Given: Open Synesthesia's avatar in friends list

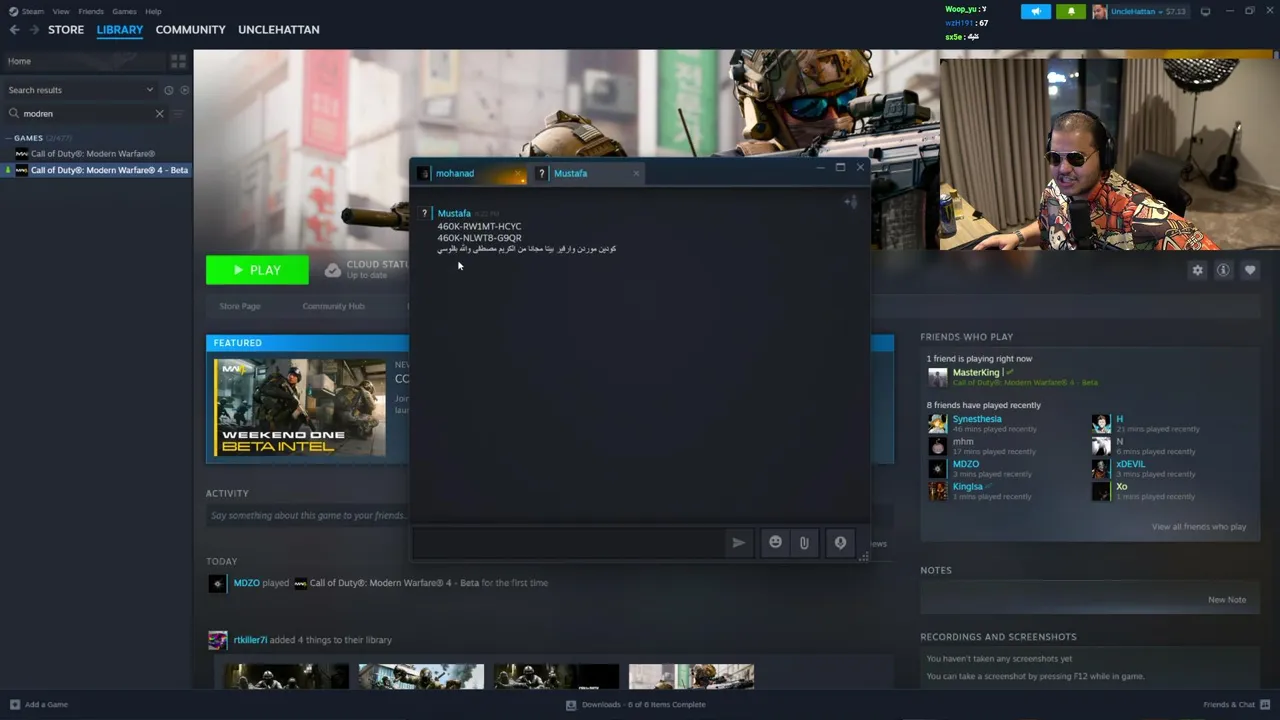Looking at the screenshot, I should (937, 424).
